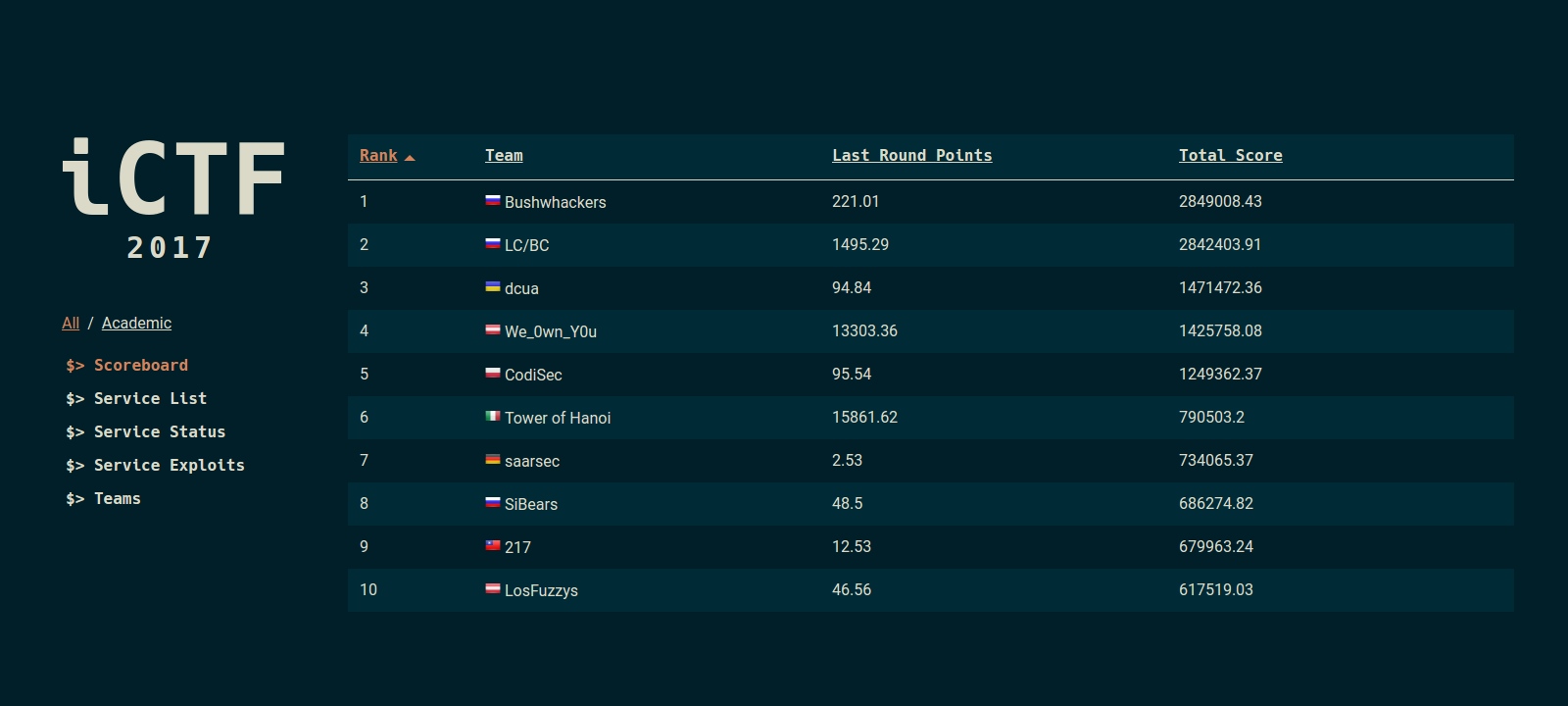Toggle the sort arrow next to Rank

pos(410,157)
